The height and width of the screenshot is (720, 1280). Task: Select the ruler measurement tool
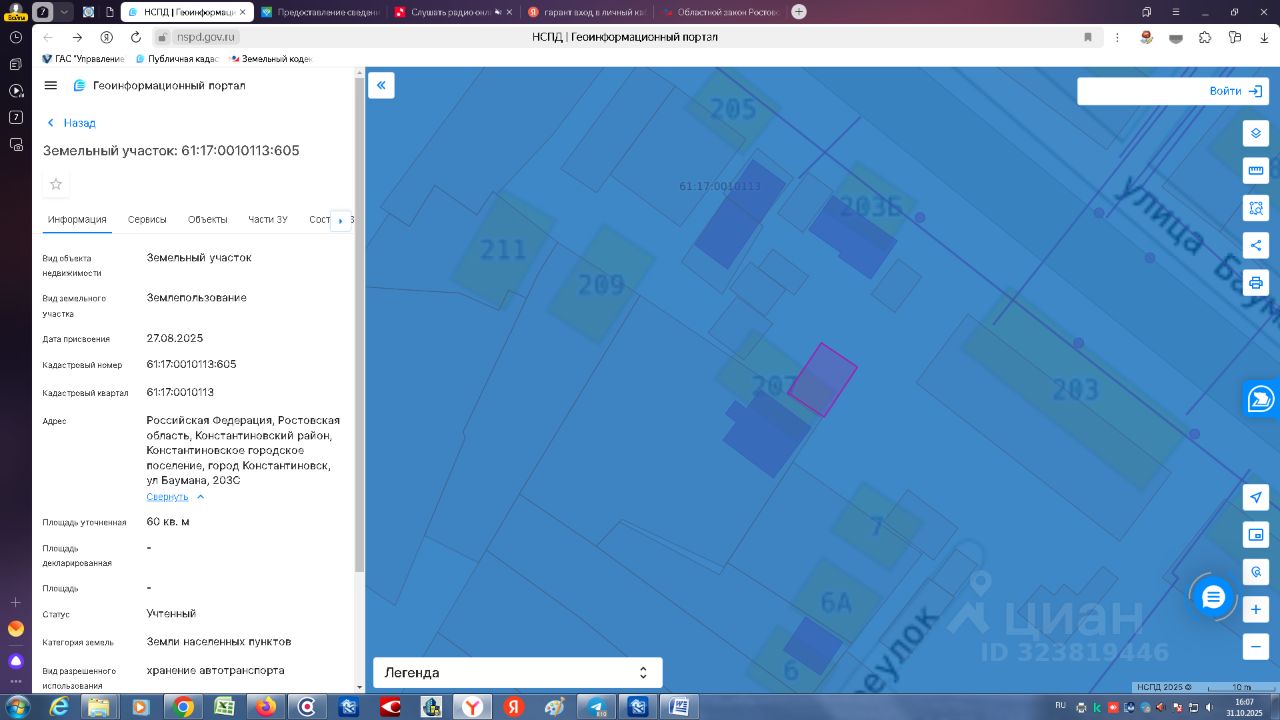(x=1256, y=170)
